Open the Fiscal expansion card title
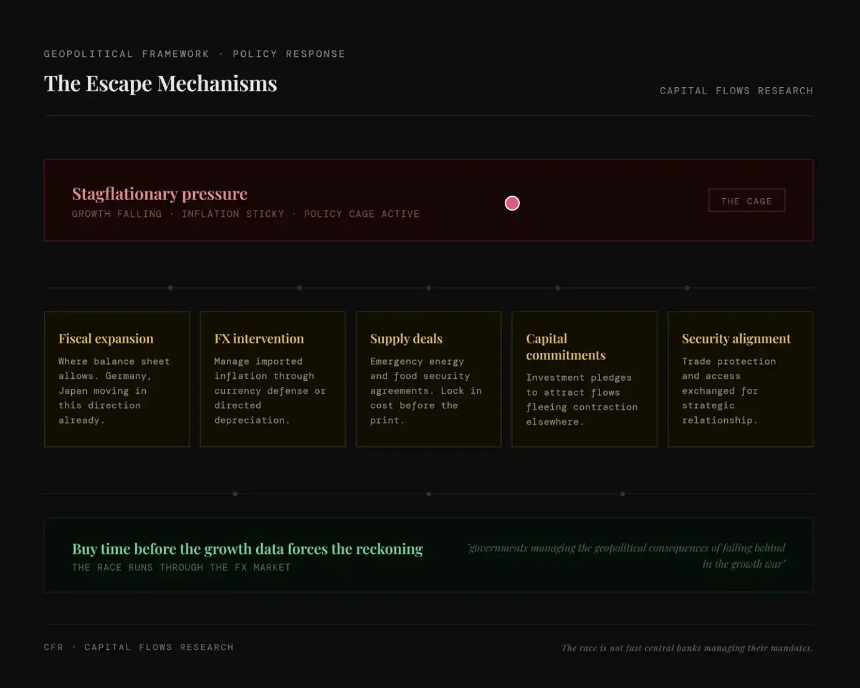 coord(106,339)
